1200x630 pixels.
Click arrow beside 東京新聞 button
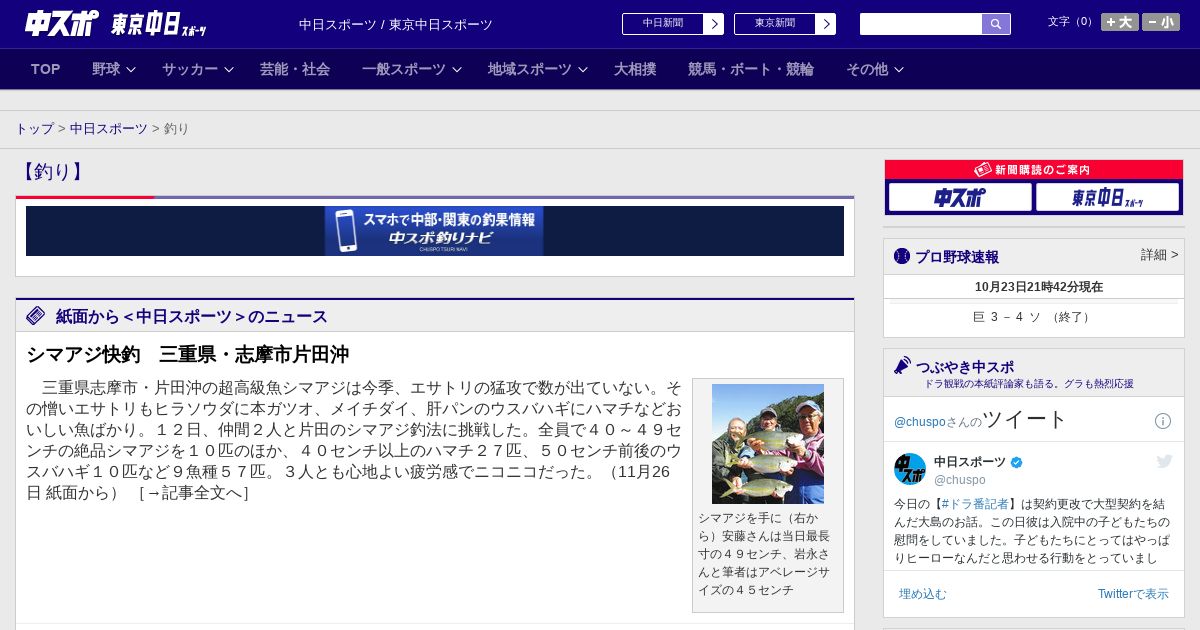click(826, 24)
